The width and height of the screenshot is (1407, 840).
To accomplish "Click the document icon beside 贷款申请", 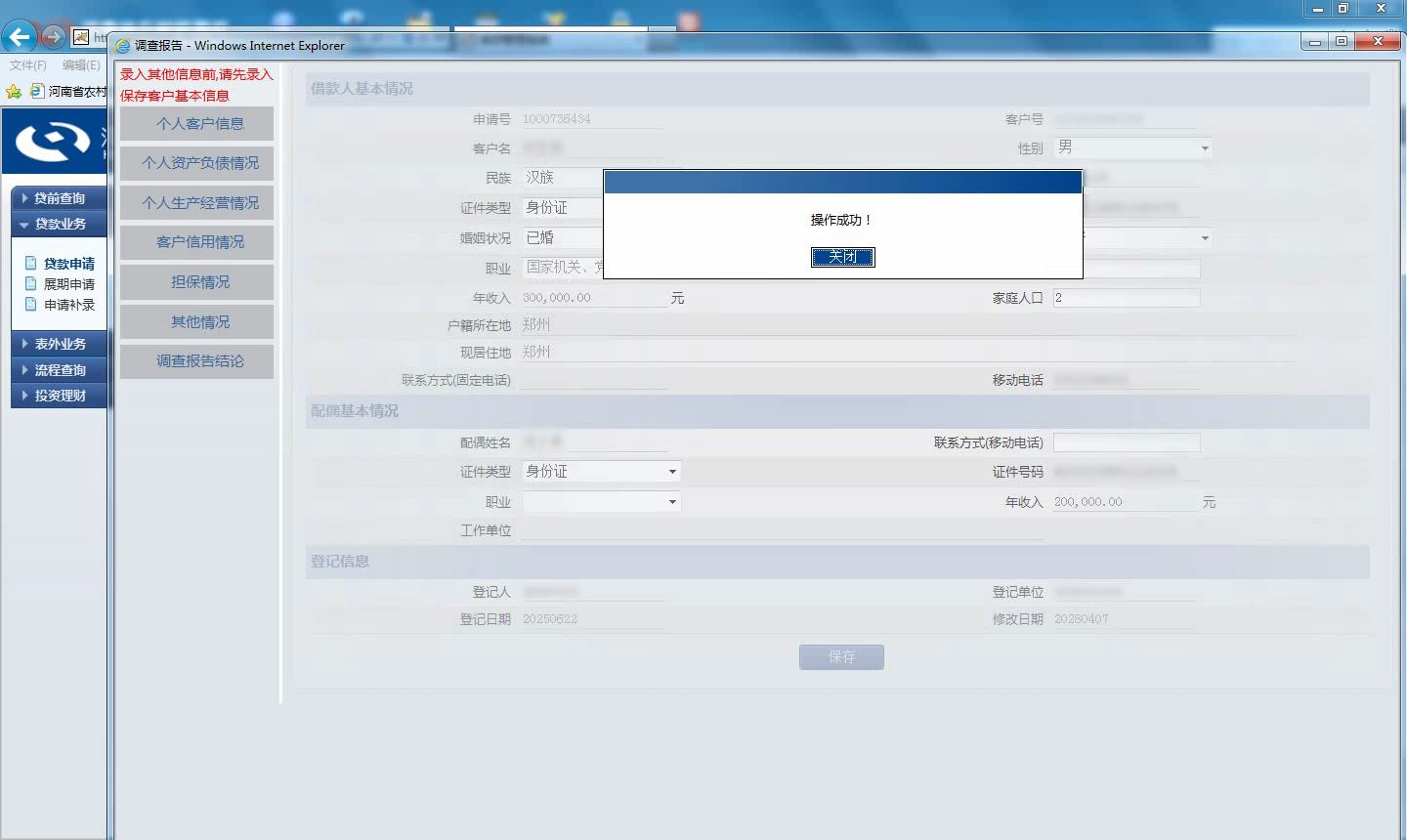I will (x=30, y=263).
